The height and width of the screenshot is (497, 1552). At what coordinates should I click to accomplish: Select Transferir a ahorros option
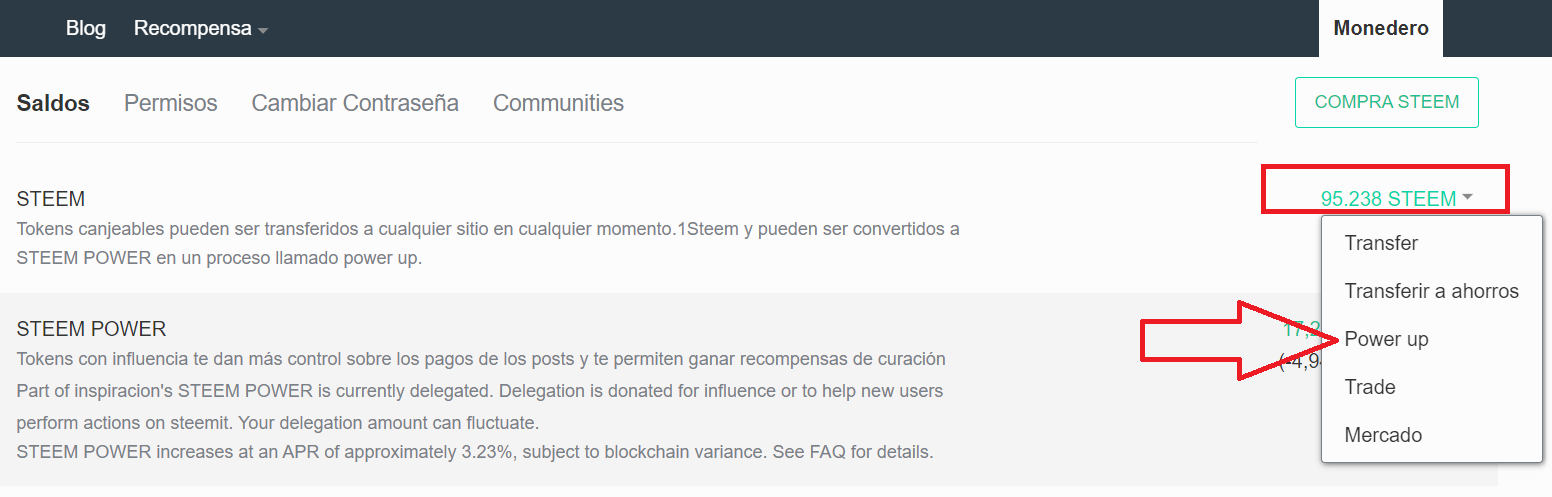coord(1431,291)
